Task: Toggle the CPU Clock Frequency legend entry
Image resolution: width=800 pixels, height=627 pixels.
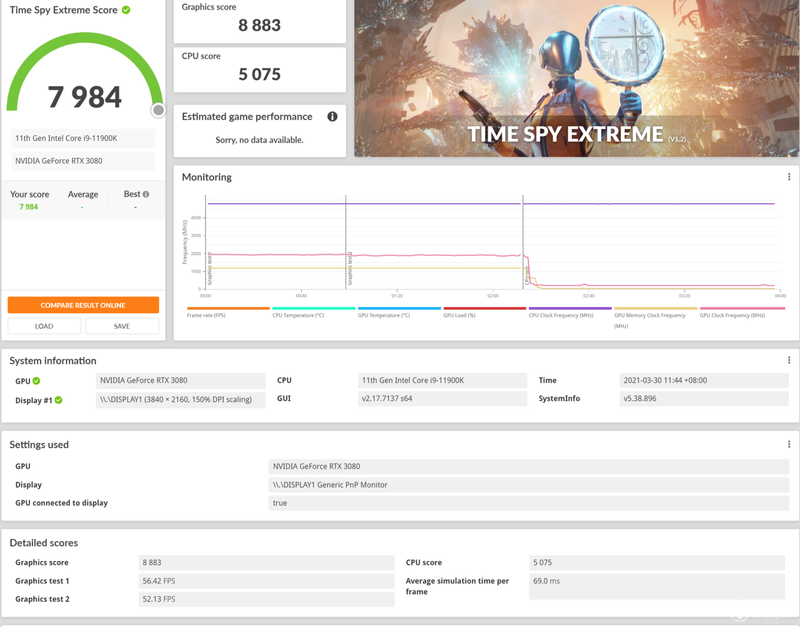Action: point(570,312)
